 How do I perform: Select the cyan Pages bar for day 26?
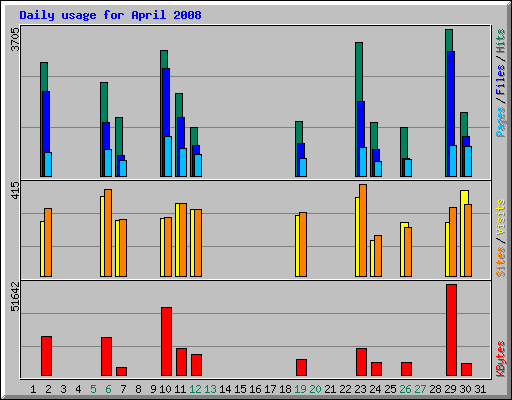pos(408,168)
